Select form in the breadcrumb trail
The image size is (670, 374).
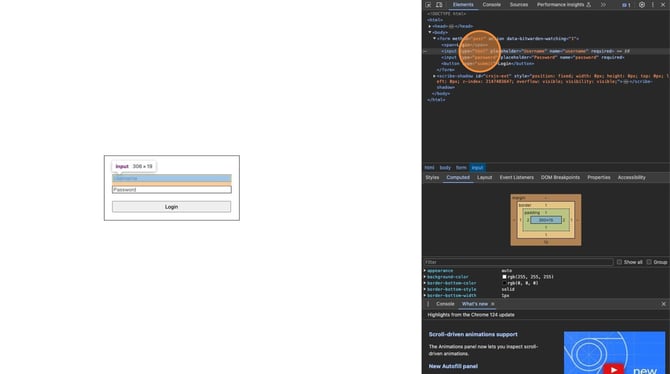(x=461, y=168)
